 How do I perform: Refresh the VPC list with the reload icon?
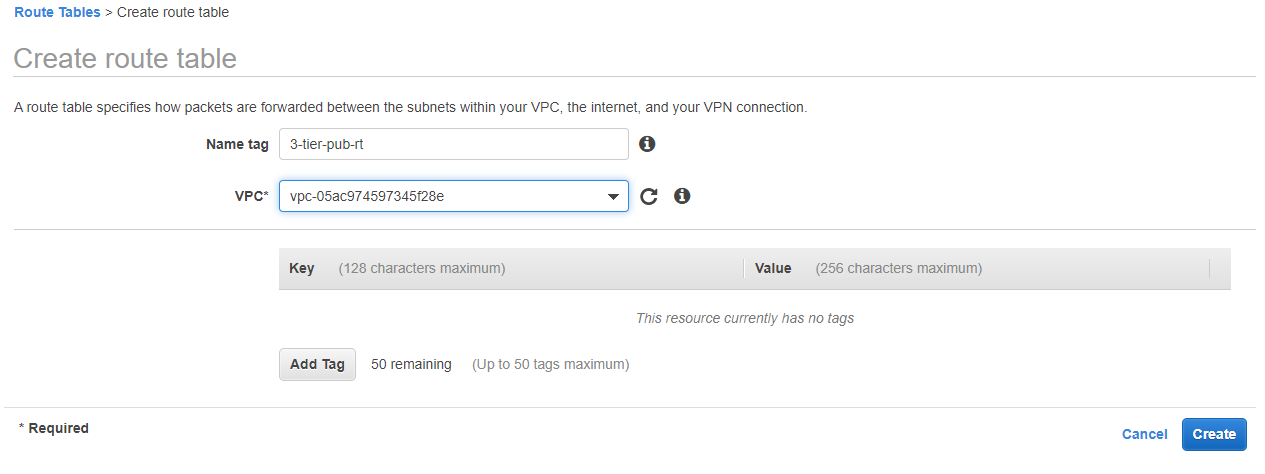coord(649,196)
